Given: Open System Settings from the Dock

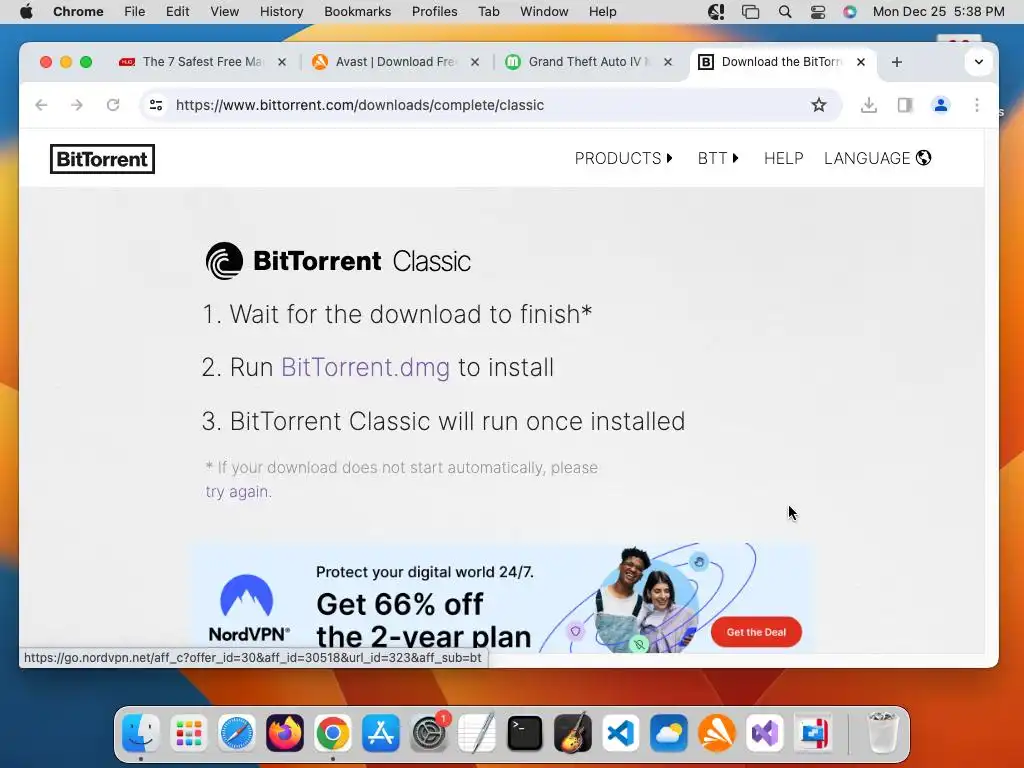Looking at the screenshot, I should pos(429,733).
